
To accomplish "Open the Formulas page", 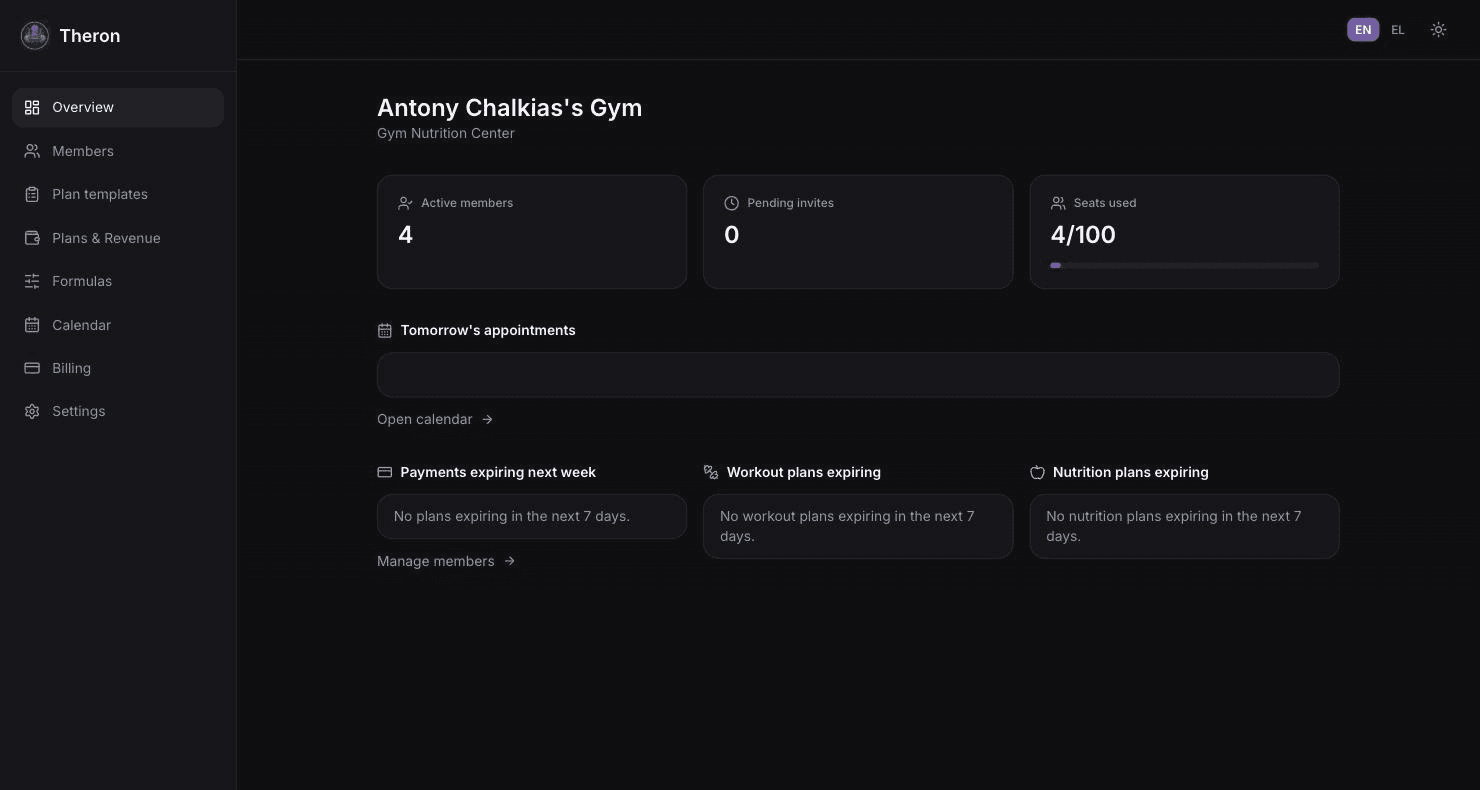I will (x=118, y=281).
